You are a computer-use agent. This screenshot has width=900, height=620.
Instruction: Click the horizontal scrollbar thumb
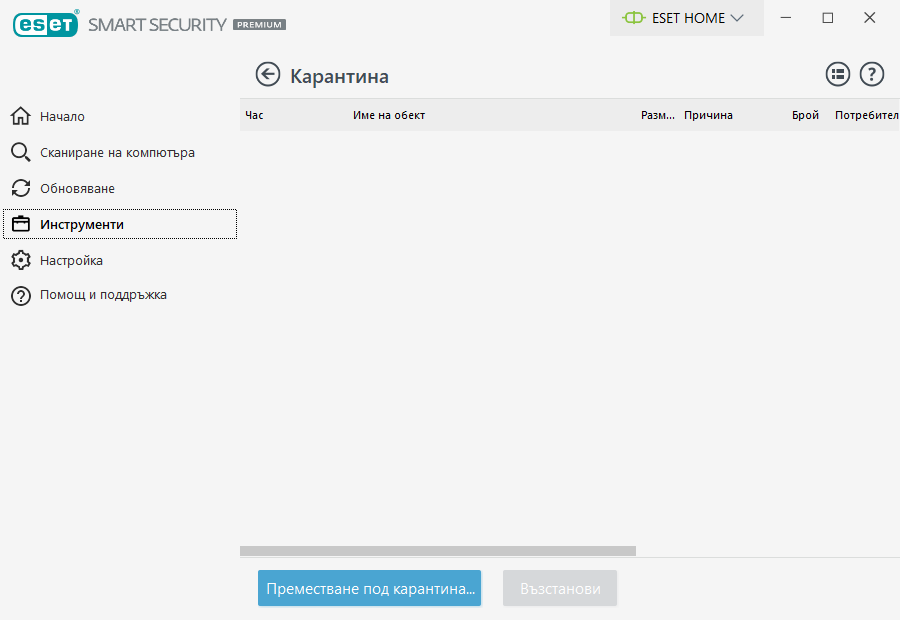pos(438,551)
